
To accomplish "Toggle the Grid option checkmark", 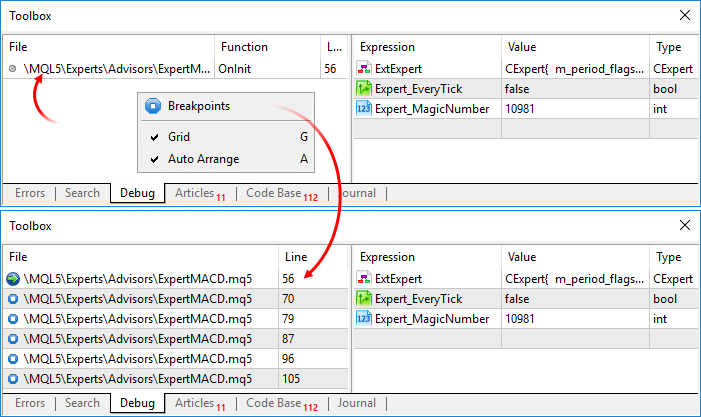I will click(154, 137).
